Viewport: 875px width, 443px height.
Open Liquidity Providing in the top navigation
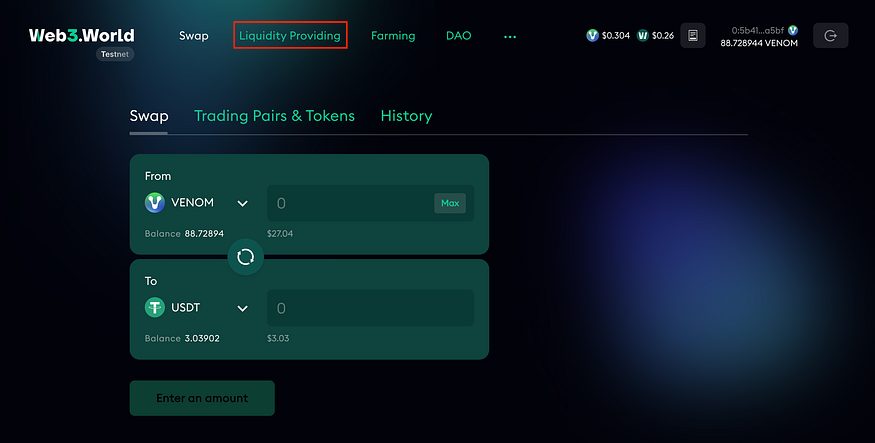coord(290,36)
